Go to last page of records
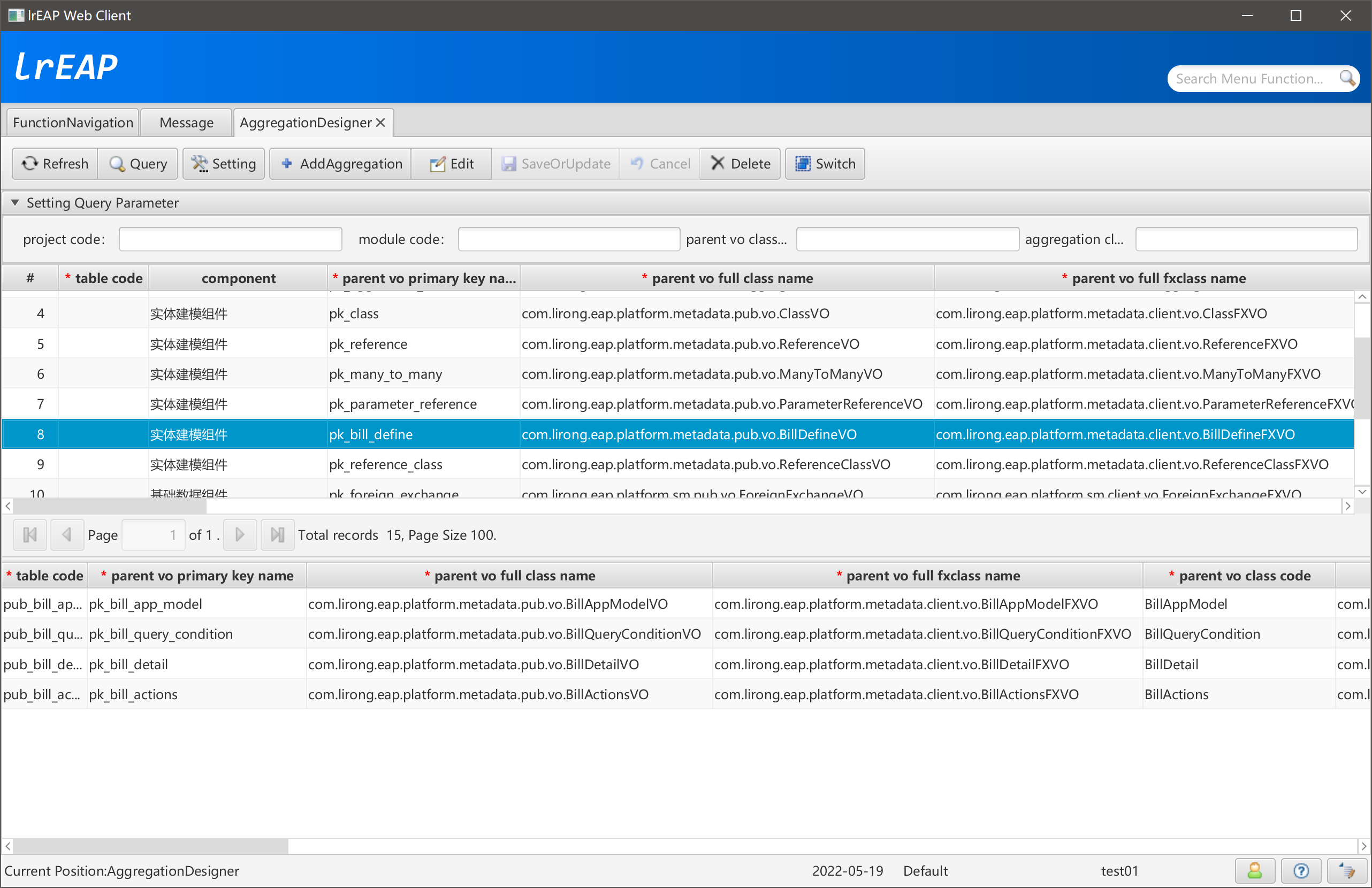 [x=277, y=535]
